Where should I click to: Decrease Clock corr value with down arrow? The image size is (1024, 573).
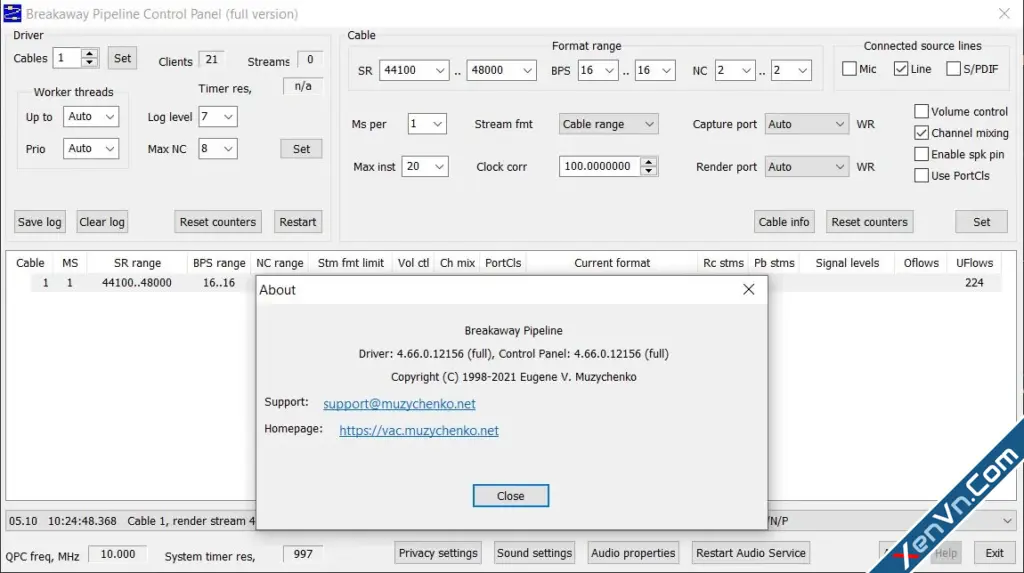coord(648,171)
